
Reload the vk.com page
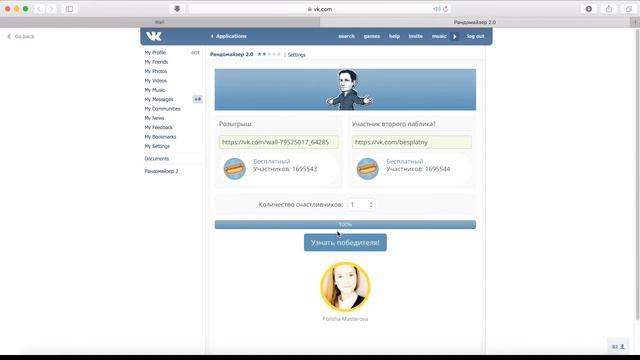click(446, 9)
